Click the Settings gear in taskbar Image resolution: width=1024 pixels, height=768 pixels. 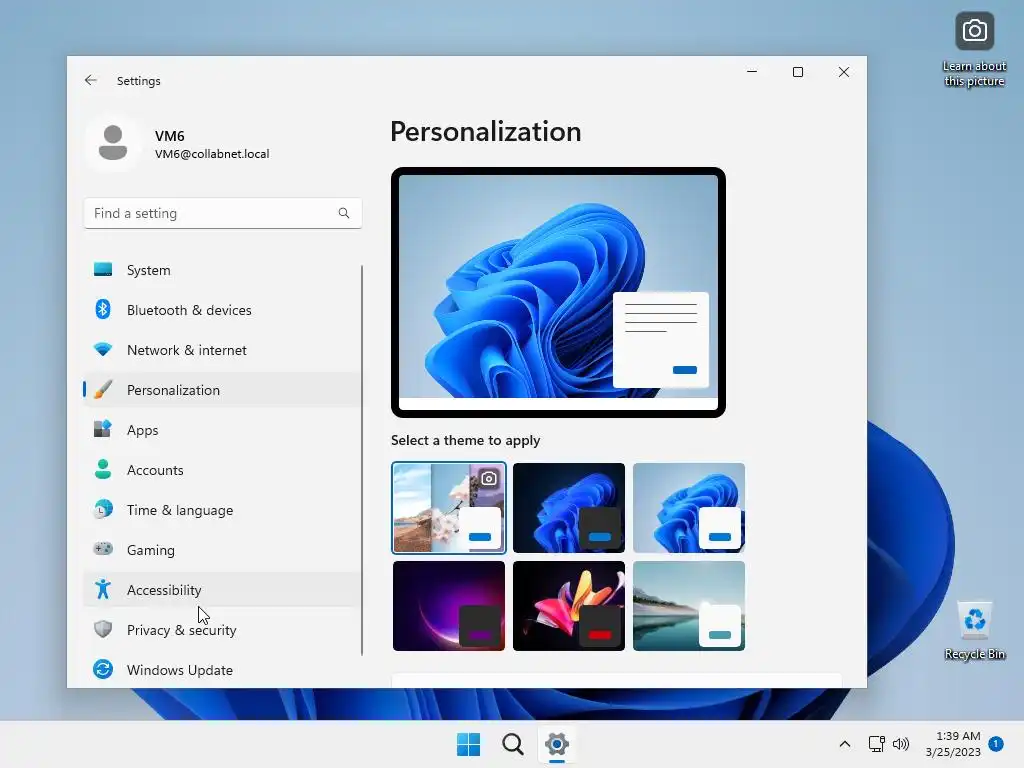(x=557, y=744)
